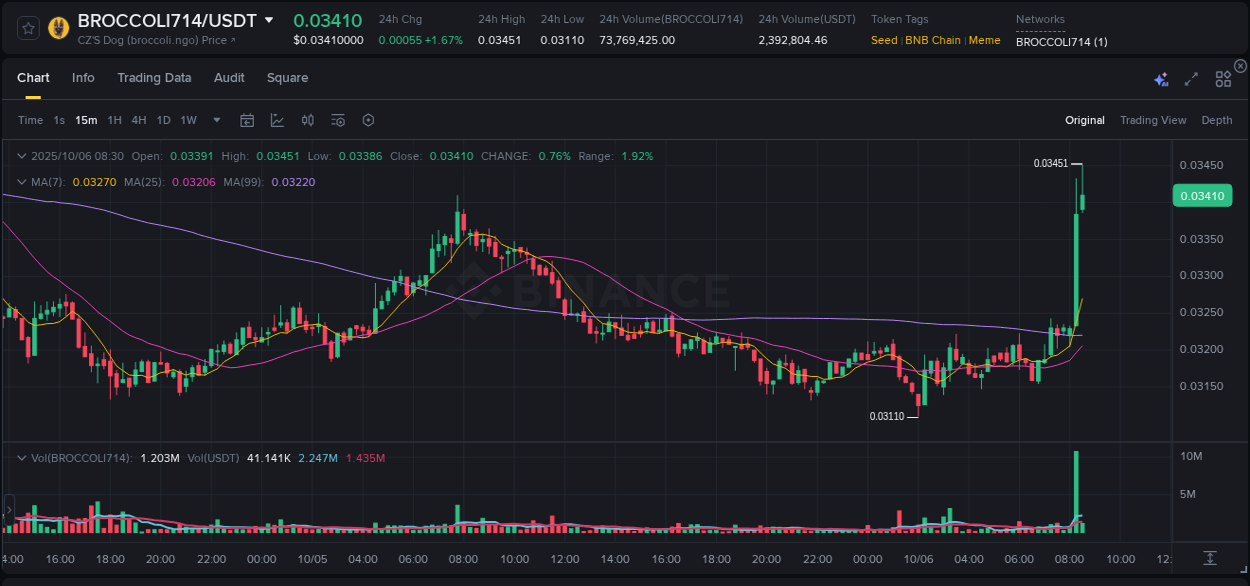Open the date range calendar picker
The image size is (1250, 586).
[247, 120]
